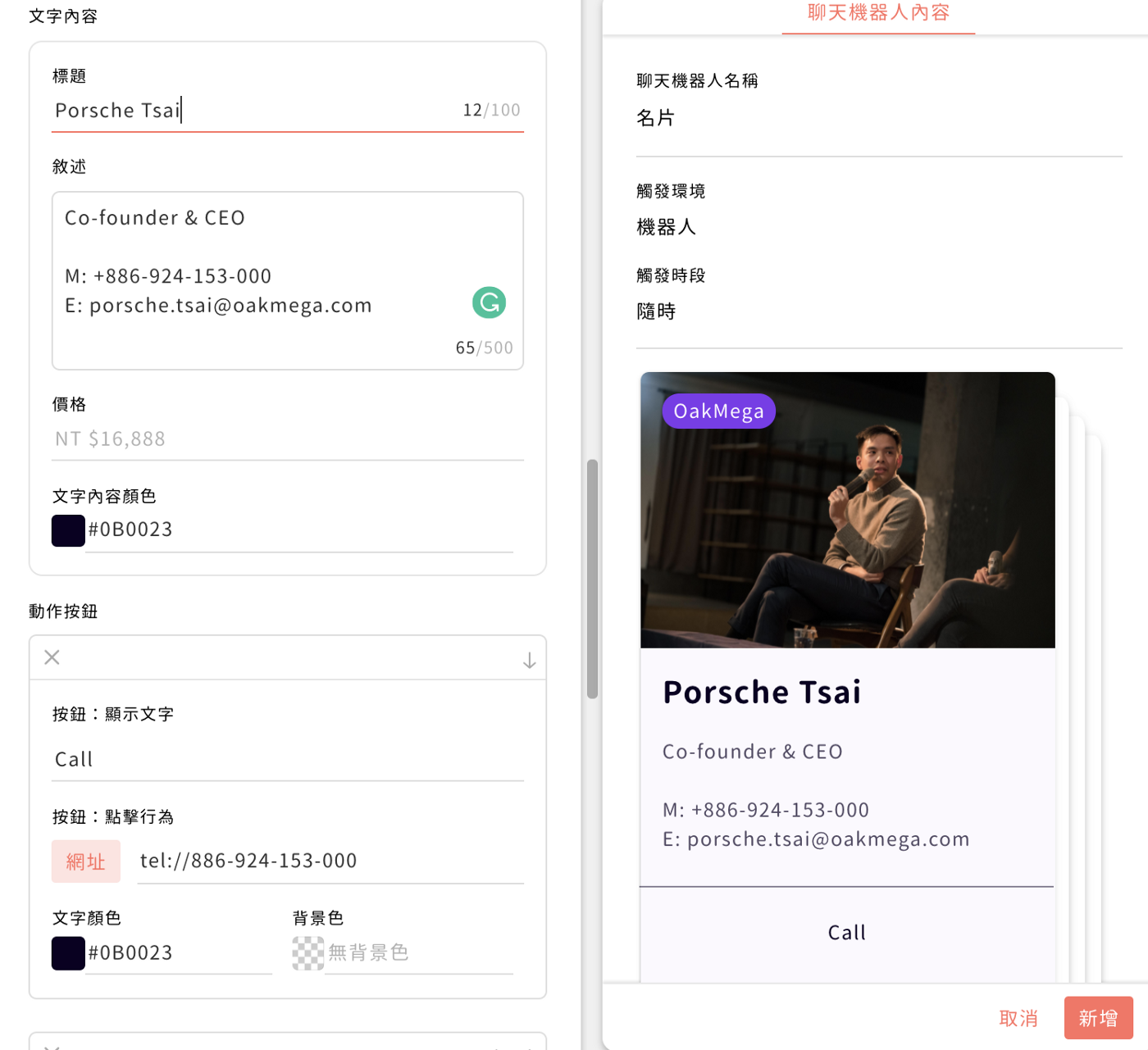1148x1050 pixels.
Task: Click the 無背景色 background color field
Action: (419, 953)
